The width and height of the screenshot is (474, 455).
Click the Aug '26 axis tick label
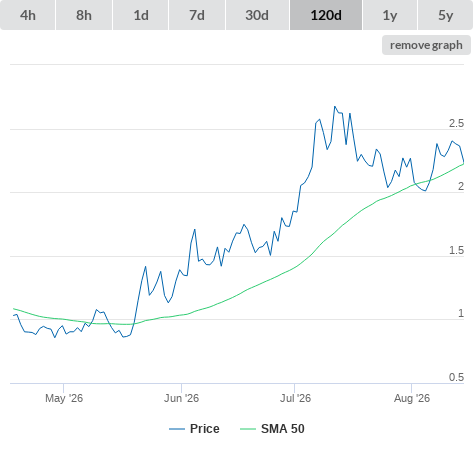[412, 398]
